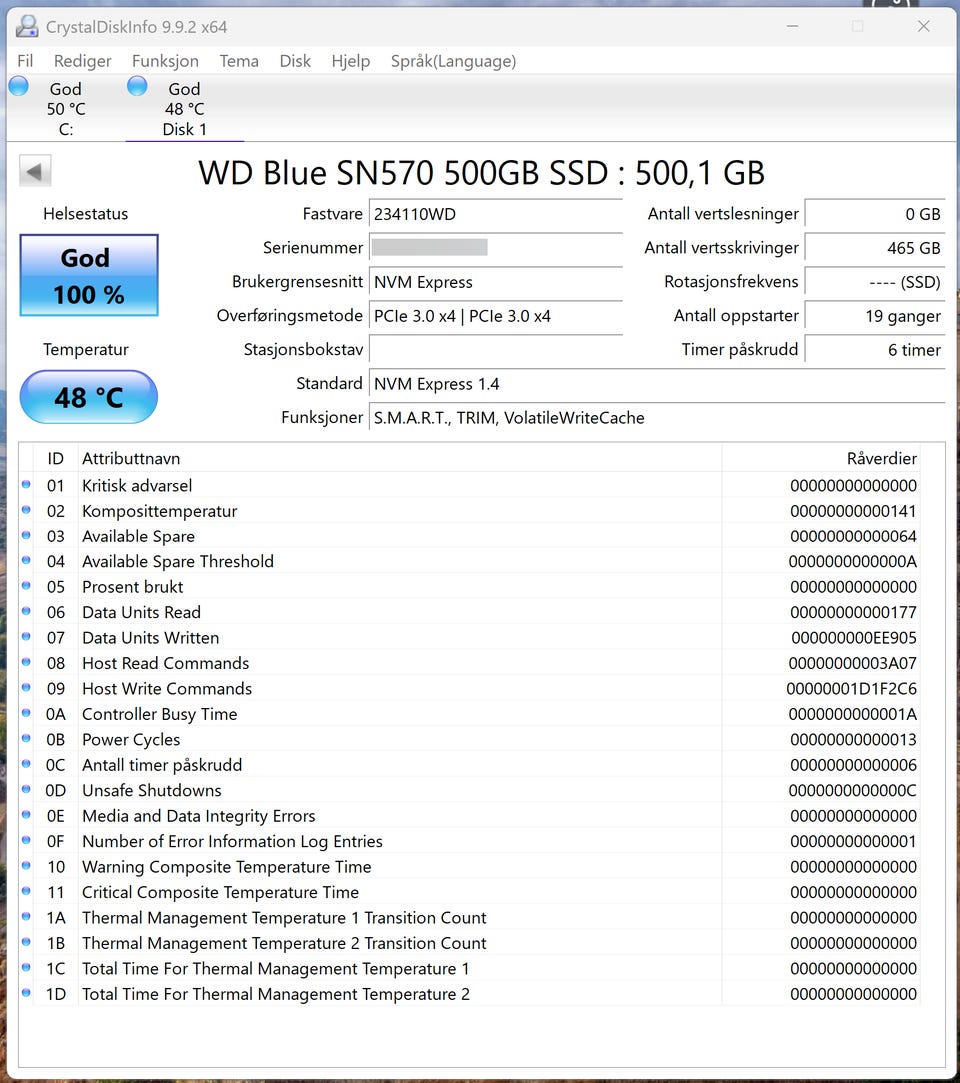
Task: Click Antall vertsskrivinger value 465 GB
Action: [875, 247]
